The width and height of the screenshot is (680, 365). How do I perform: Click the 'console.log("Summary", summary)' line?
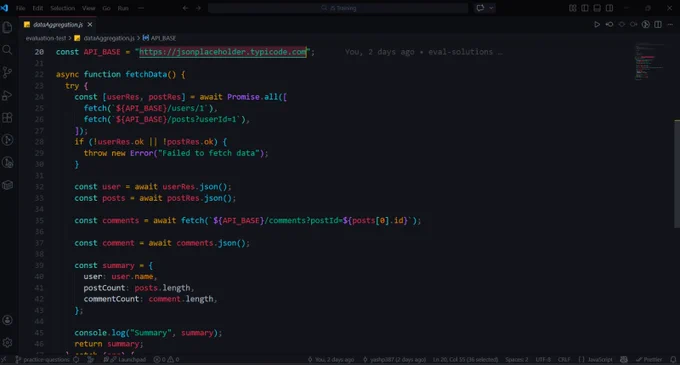[x=148, y=332]
